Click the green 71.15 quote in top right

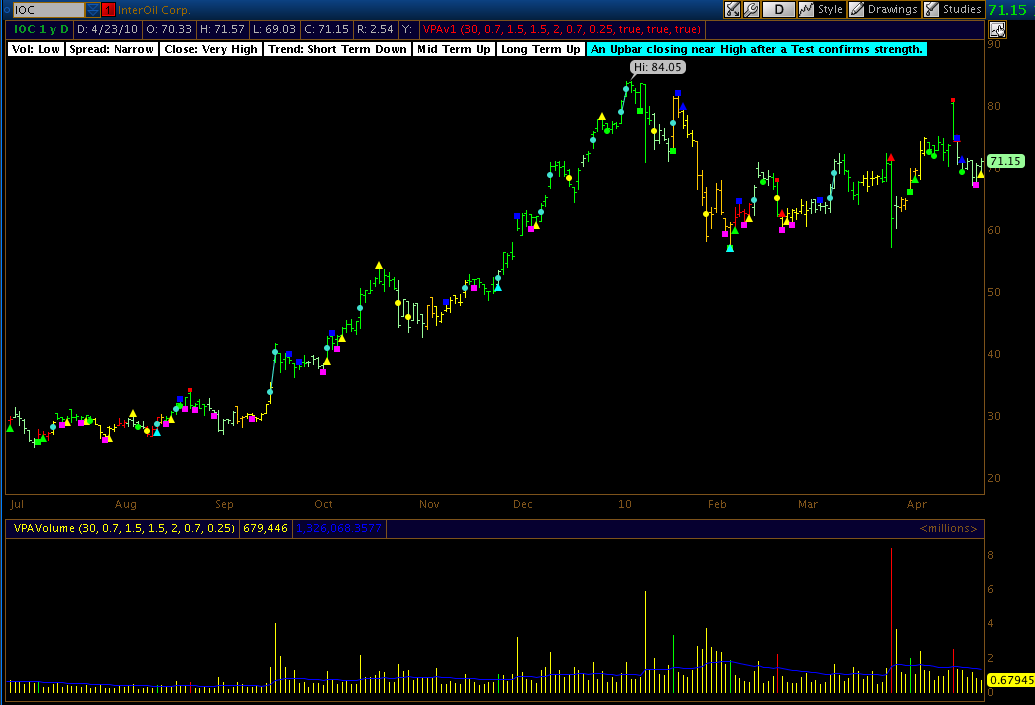(1008, 10)
